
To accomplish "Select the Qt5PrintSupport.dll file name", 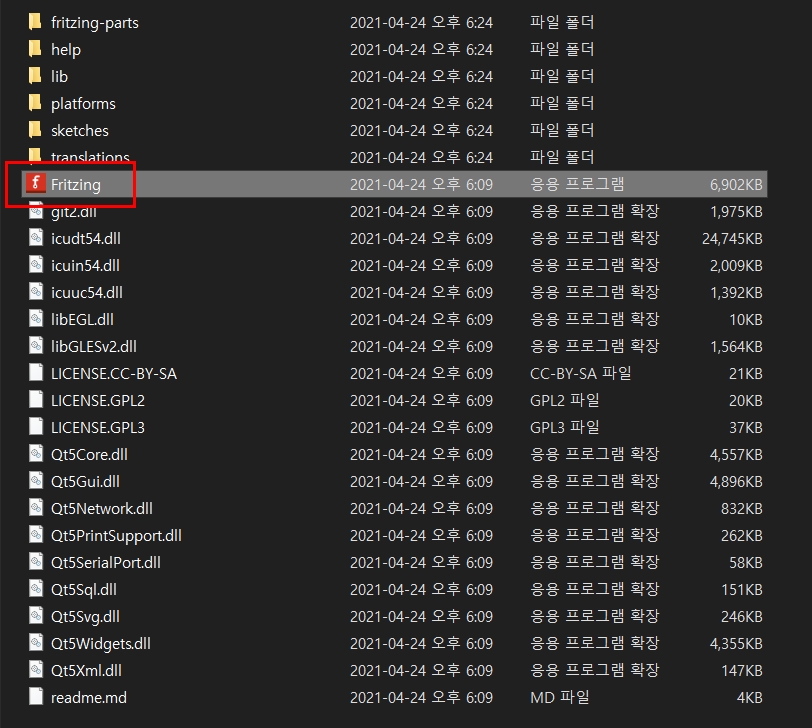I will 117,535.
